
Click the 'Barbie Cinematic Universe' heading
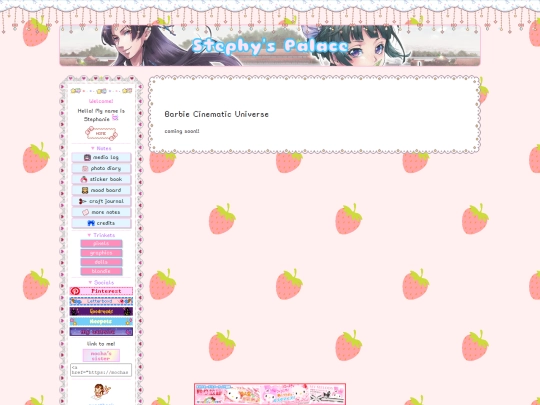pos(216,114)
